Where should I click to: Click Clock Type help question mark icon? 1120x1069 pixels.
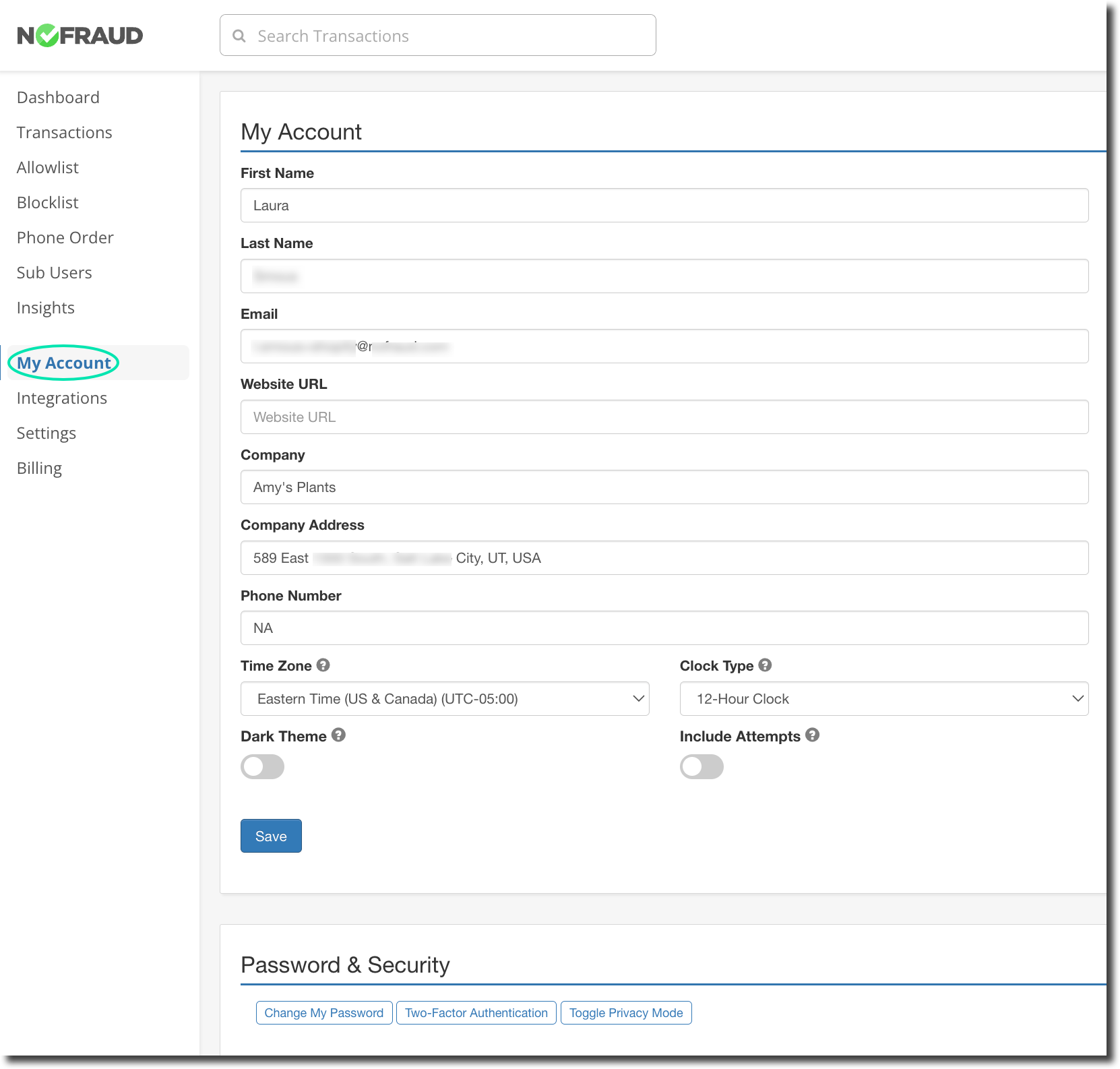[x=765, y=665]
